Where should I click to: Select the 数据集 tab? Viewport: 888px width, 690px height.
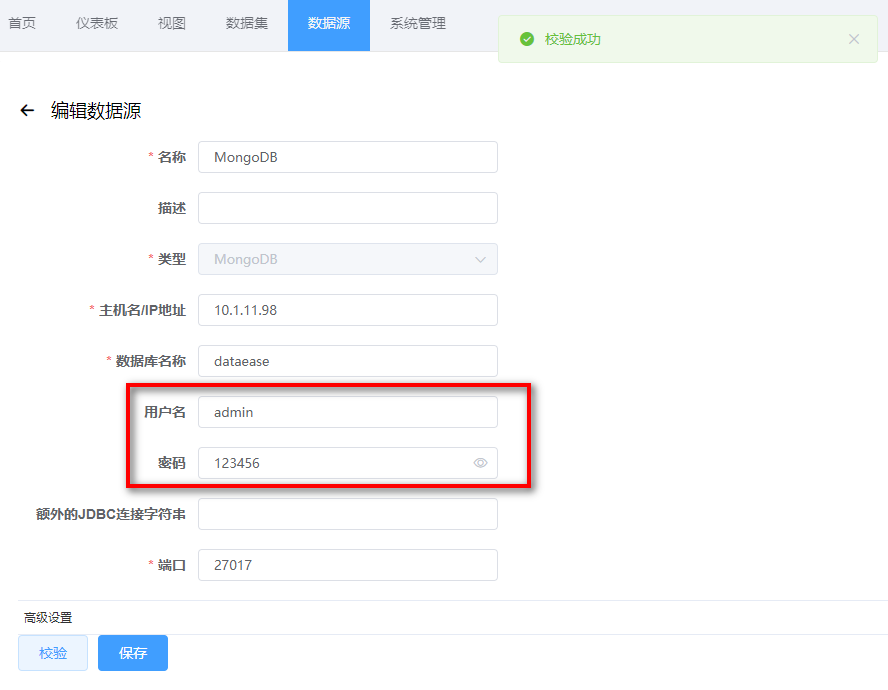(x=246, y=23)
